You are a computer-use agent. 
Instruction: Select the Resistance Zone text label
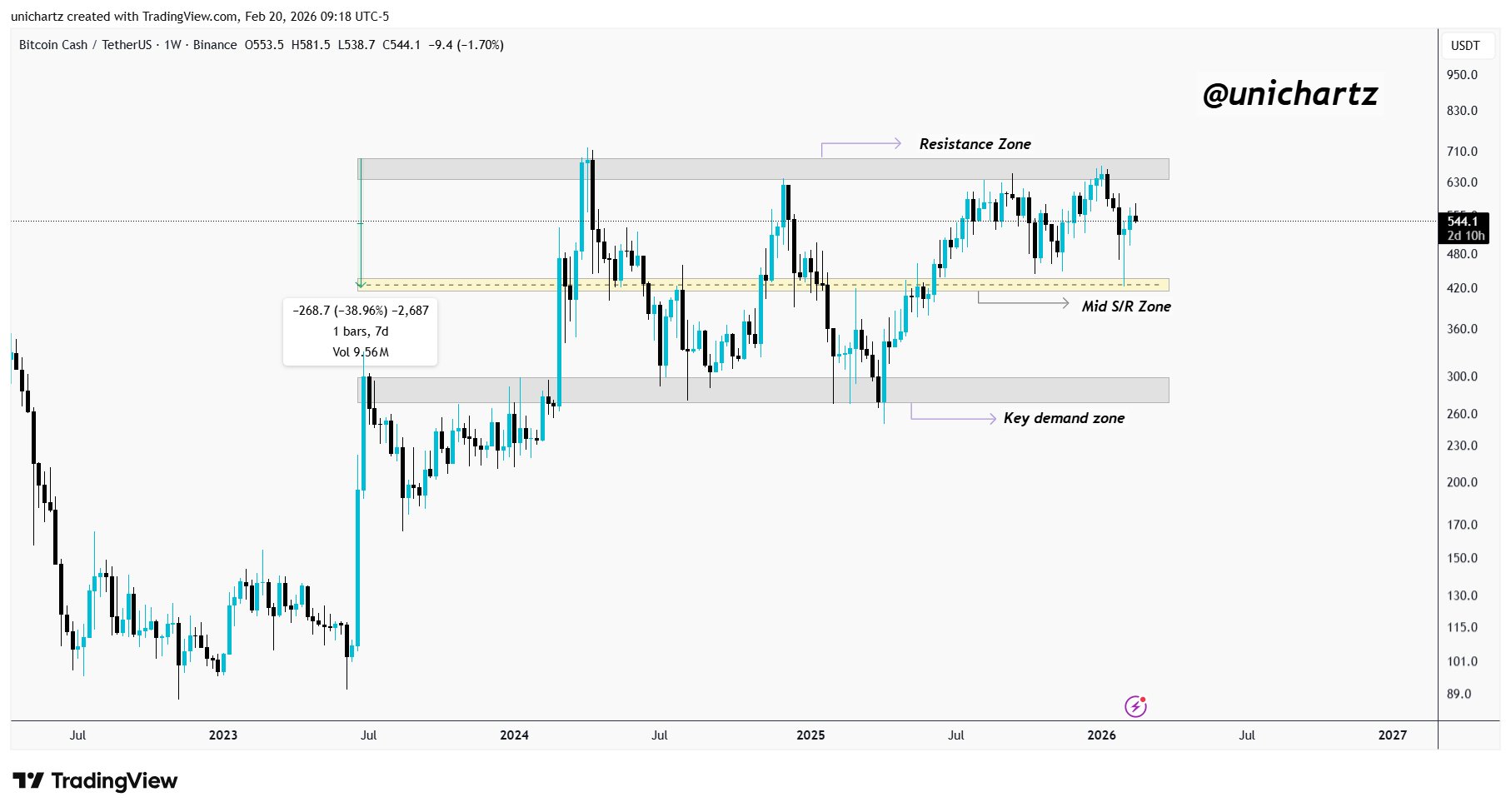click(x=975, y=144)
